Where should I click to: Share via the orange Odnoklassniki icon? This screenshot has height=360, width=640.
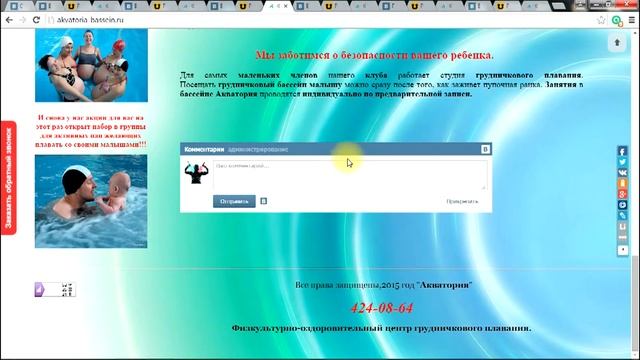point(622,183)
